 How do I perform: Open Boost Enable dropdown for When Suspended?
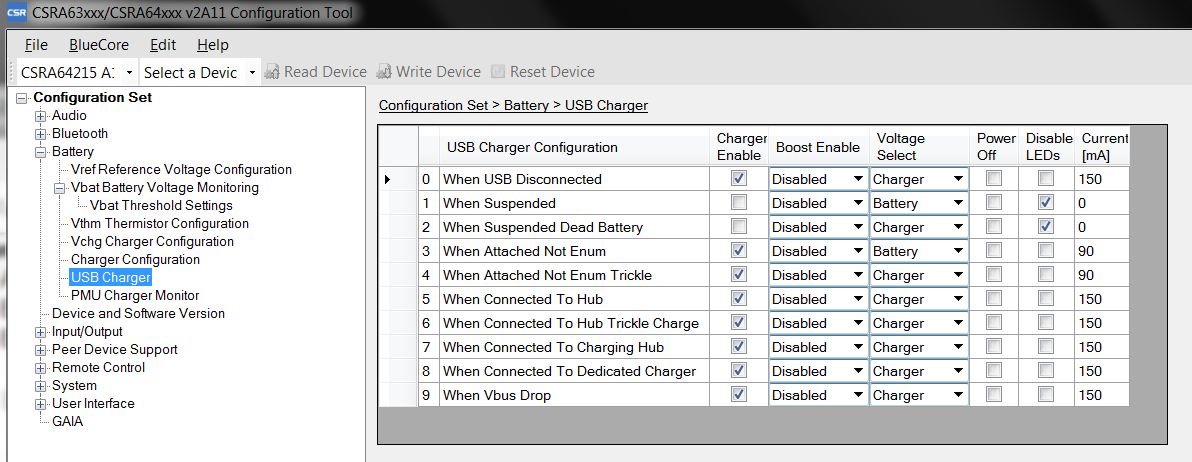click(857, 203)
